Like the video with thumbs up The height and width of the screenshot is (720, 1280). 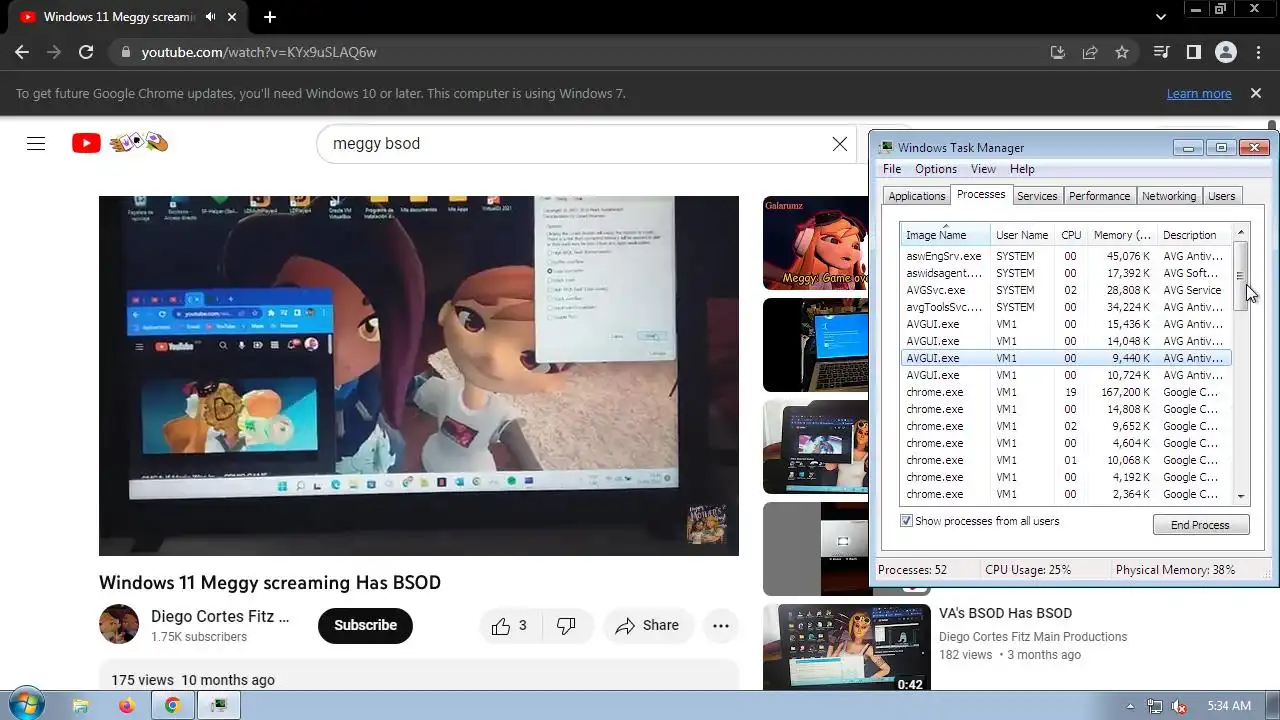click(509, 626)
